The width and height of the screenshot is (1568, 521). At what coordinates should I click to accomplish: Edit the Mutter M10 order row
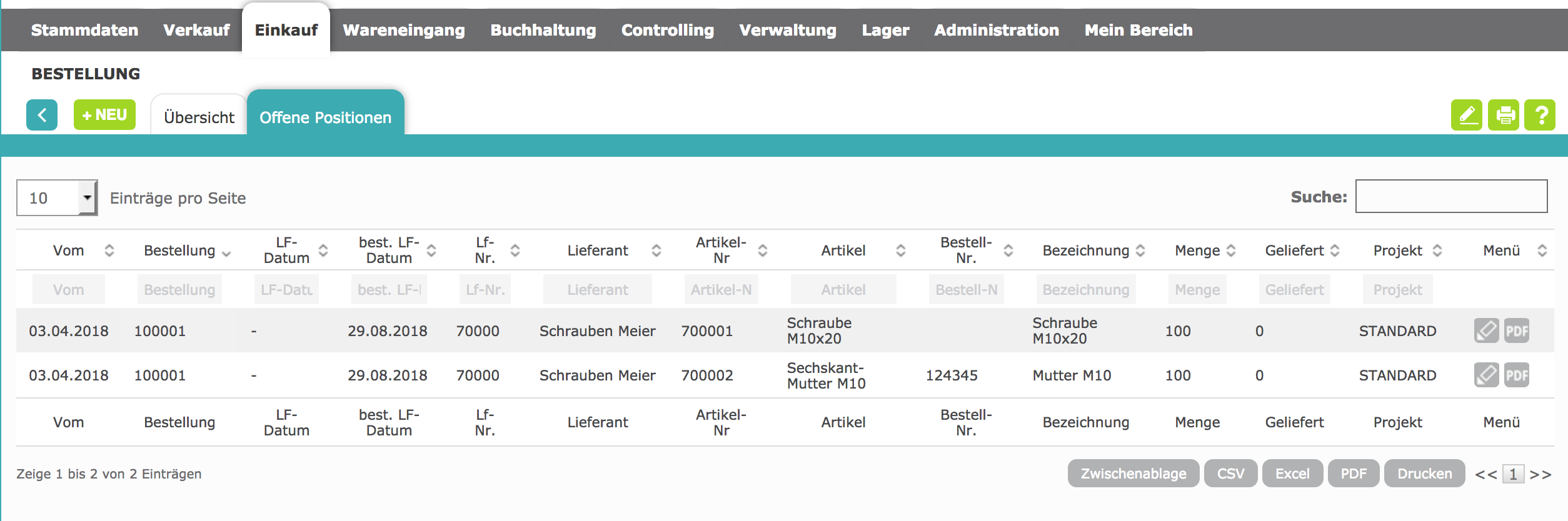point(1486,375)
